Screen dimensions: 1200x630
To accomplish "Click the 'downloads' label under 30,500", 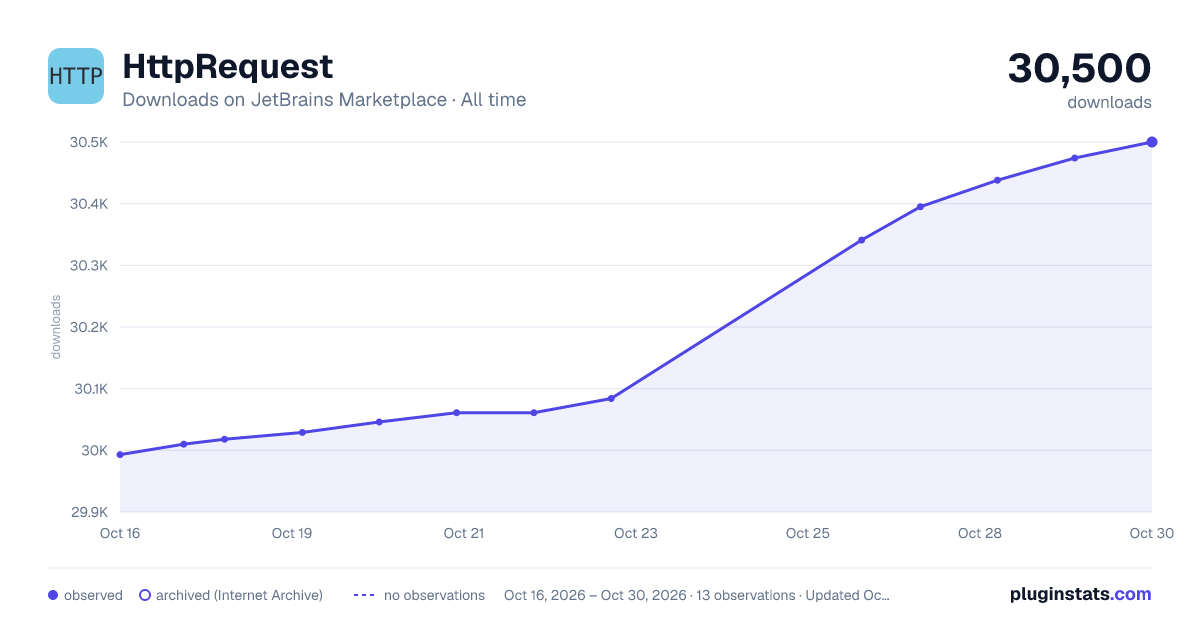I will (1109, 102).
